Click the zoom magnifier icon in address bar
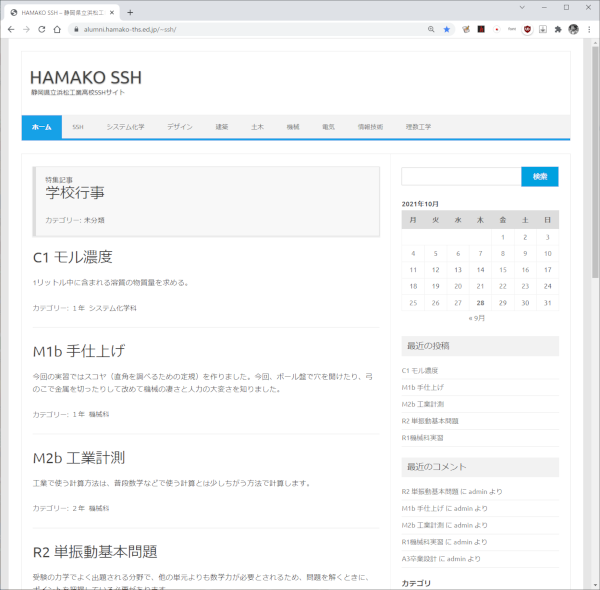Screen dimensions: 600x590 (x=431, y=29)
